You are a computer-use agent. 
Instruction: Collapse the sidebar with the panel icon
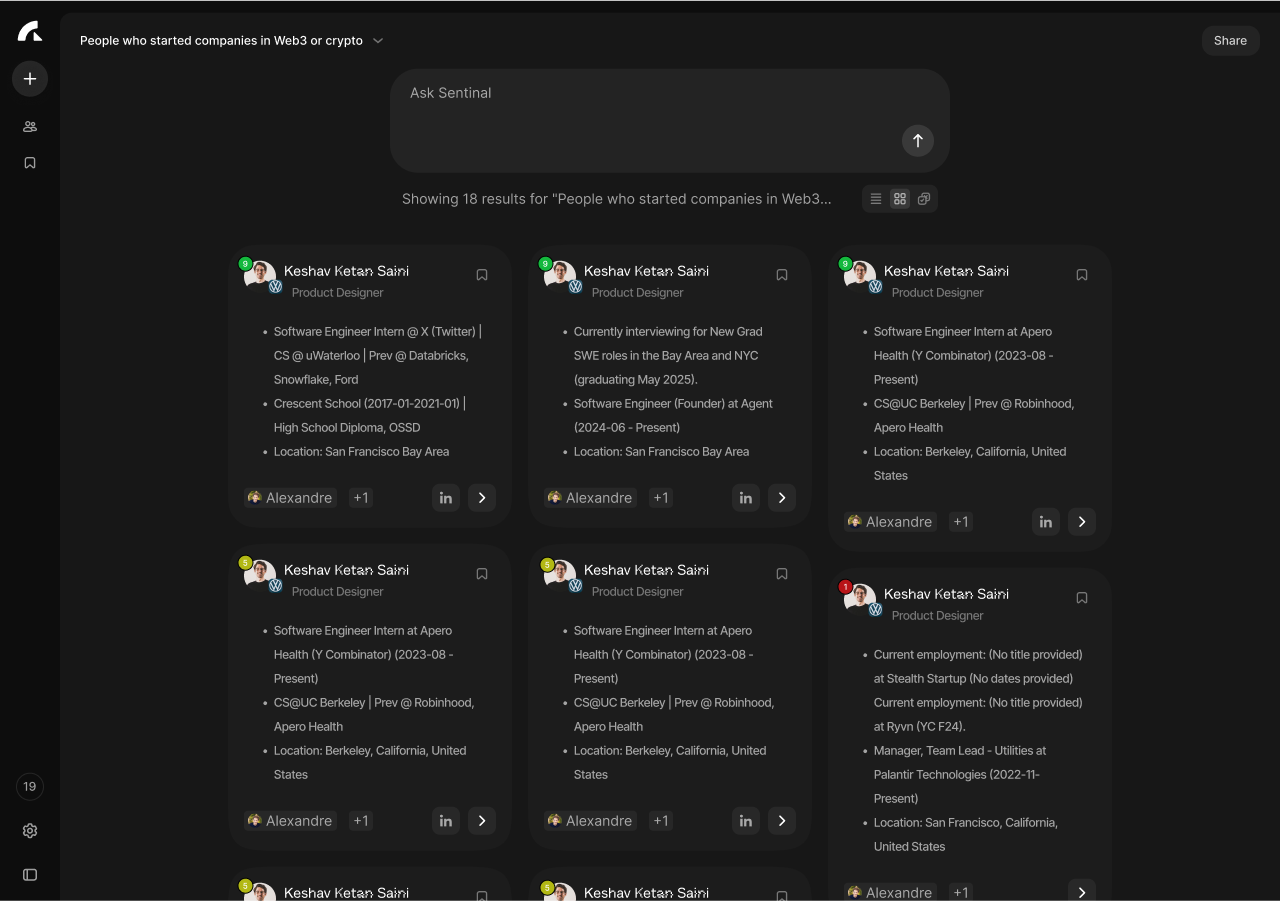point(30,874)
